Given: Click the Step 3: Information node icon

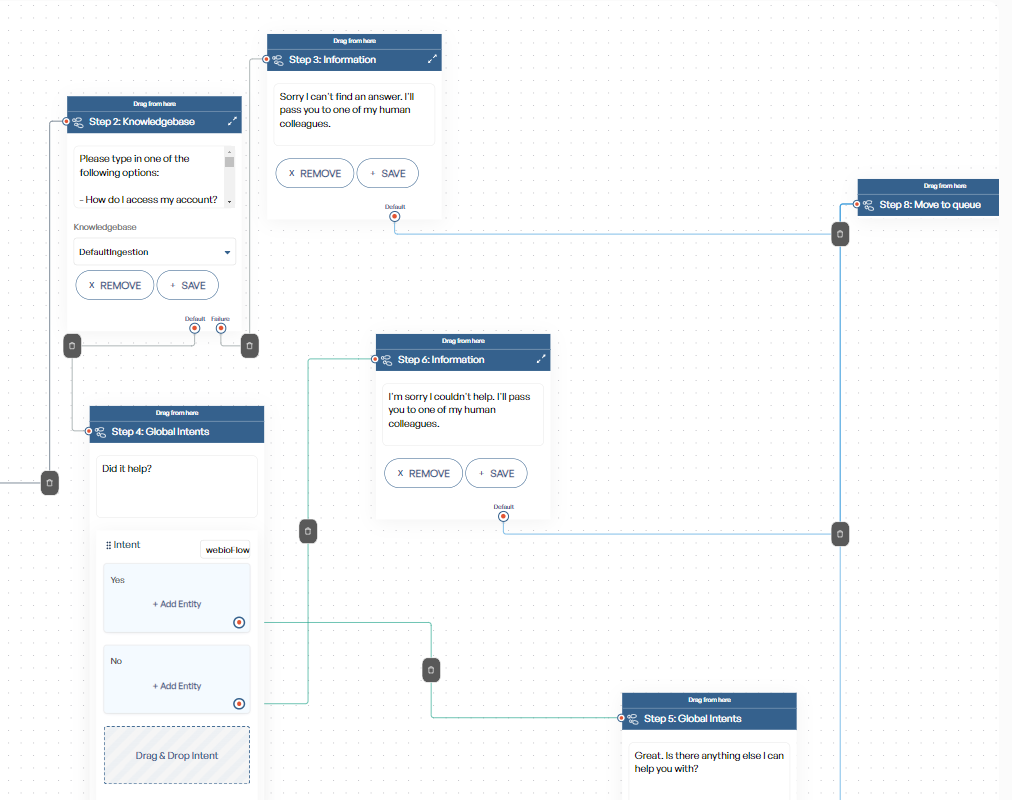Looking at the screenshot, I should coord(278,60).
